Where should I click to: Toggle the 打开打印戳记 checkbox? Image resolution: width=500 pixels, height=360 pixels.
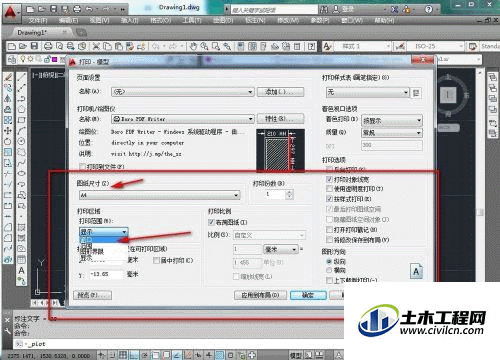pos(329,230)
